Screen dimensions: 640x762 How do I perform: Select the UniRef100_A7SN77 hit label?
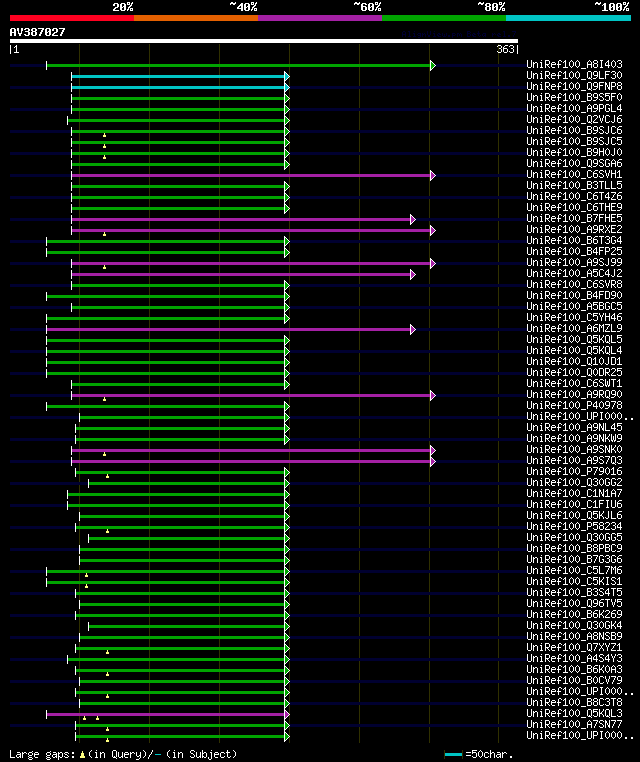click(x=574, y=724)
